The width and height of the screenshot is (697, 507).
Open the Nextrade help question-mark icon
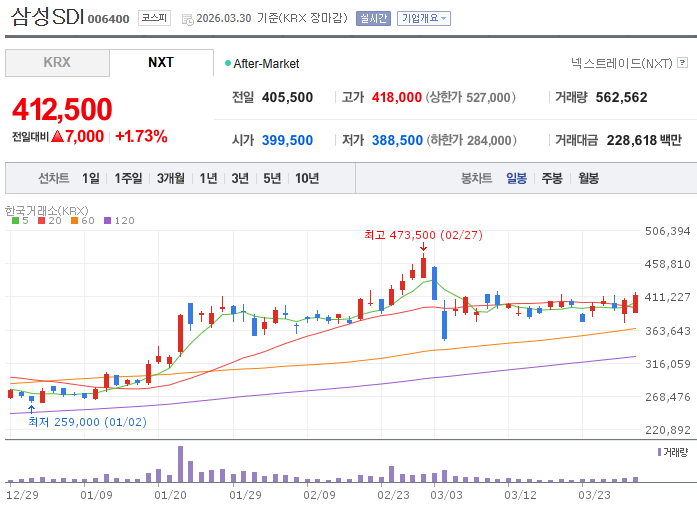click(682, 63)
